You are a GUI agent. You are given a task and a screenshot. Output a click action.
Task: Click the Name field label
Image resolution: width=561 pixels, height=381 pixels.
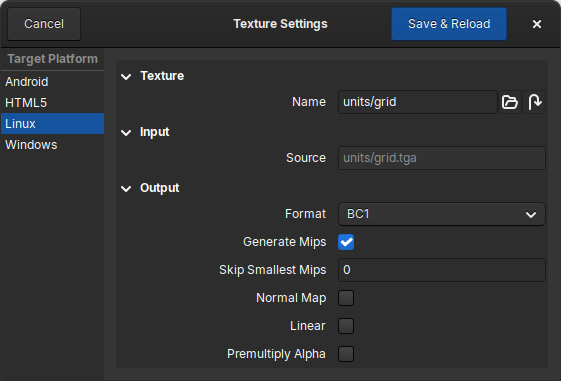coord(309,102)
